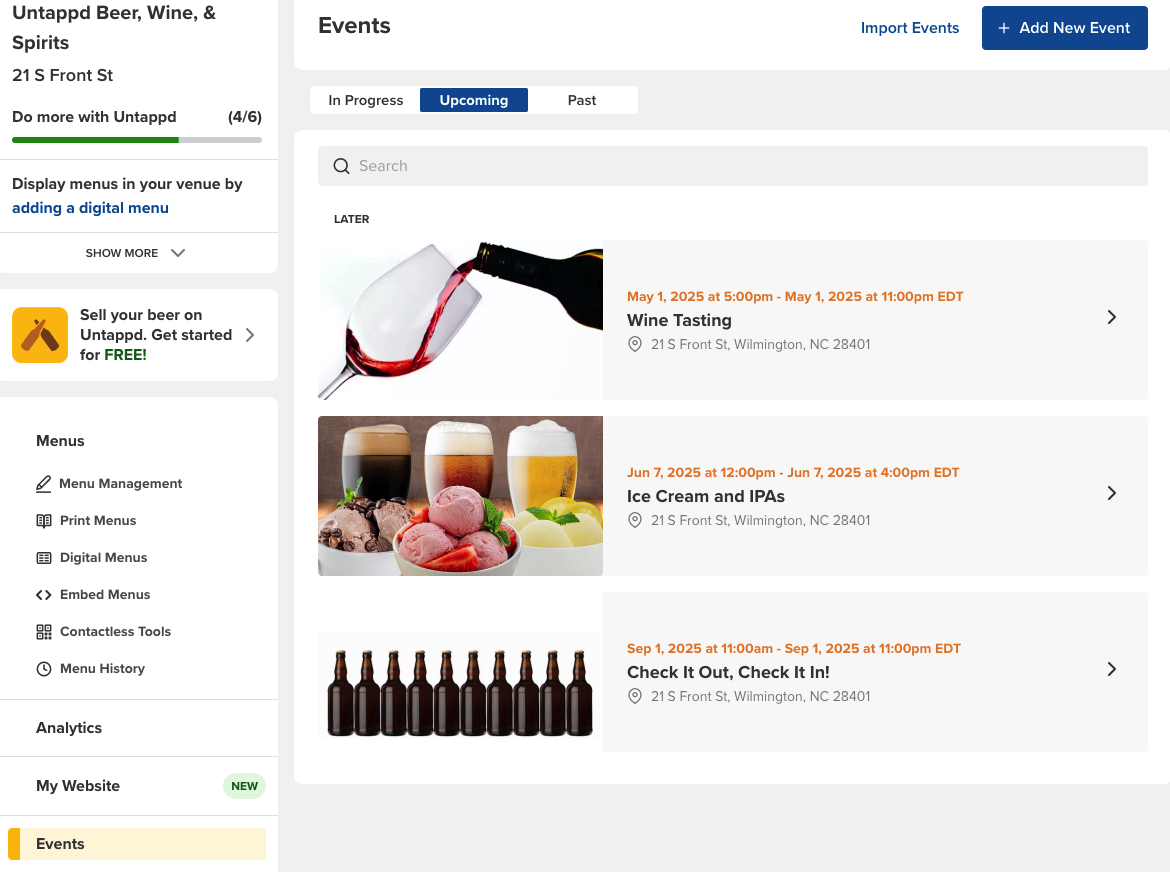Switch to the Past events tab
The image size is (1170, 872).
[x=582, y=100]
